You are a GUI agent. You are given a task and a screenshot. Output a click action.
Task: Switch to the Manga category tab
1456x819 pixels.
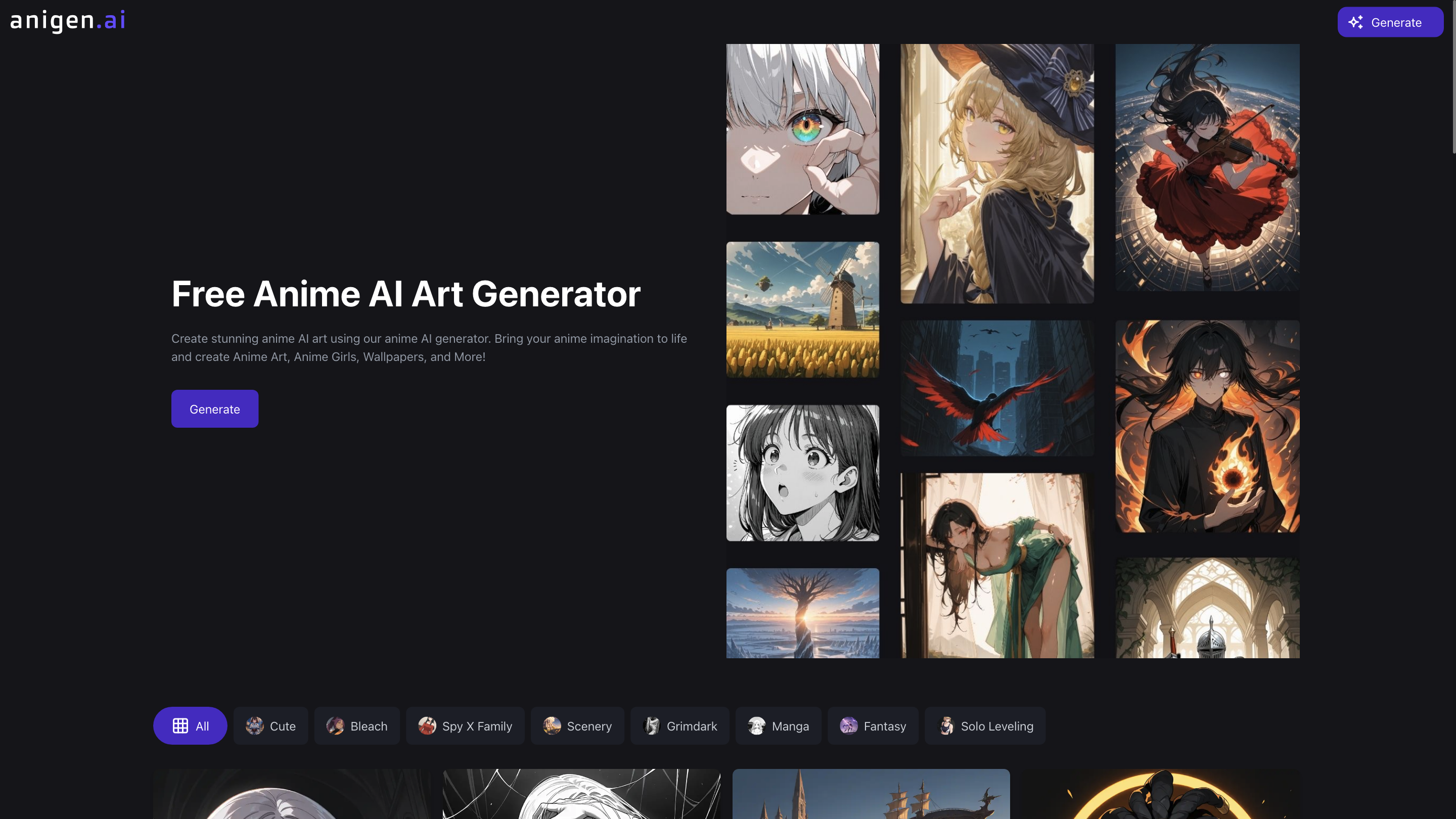pos(778,726)
